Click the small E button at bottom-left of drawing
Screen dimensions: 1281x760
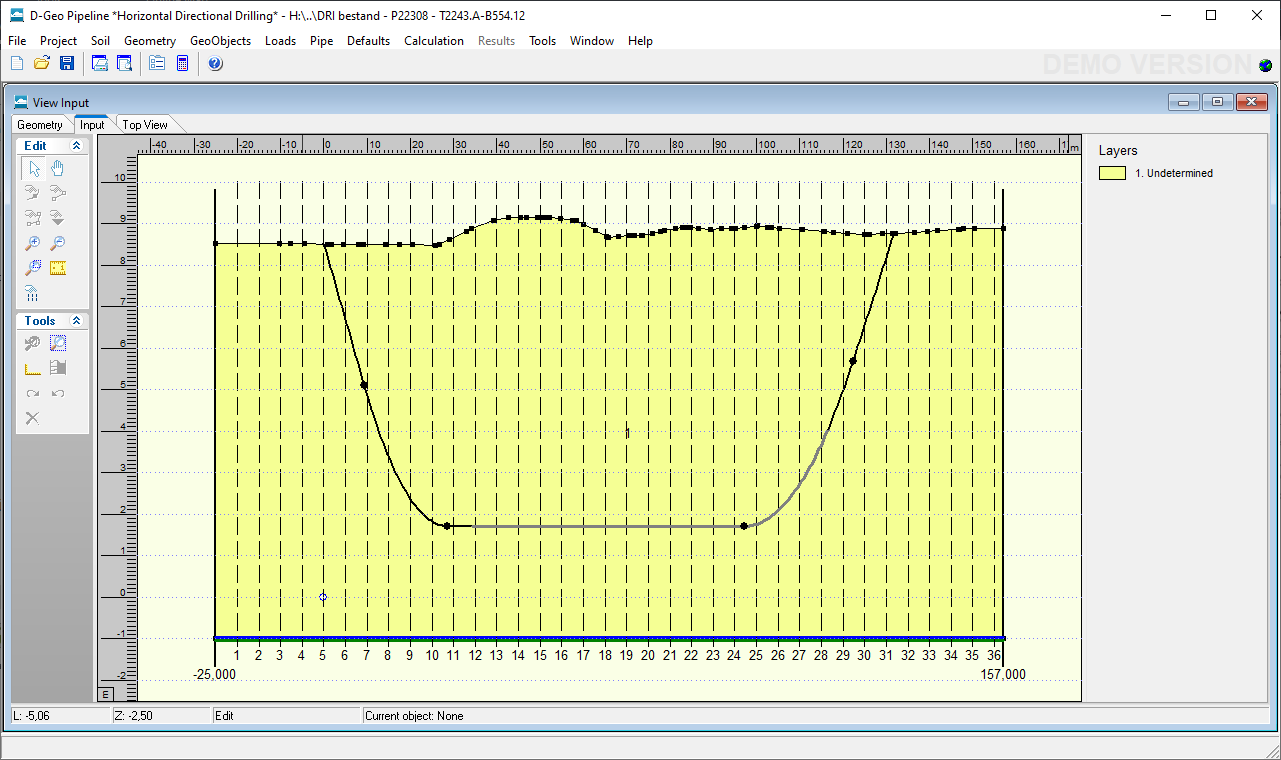(x=105, y=694)
